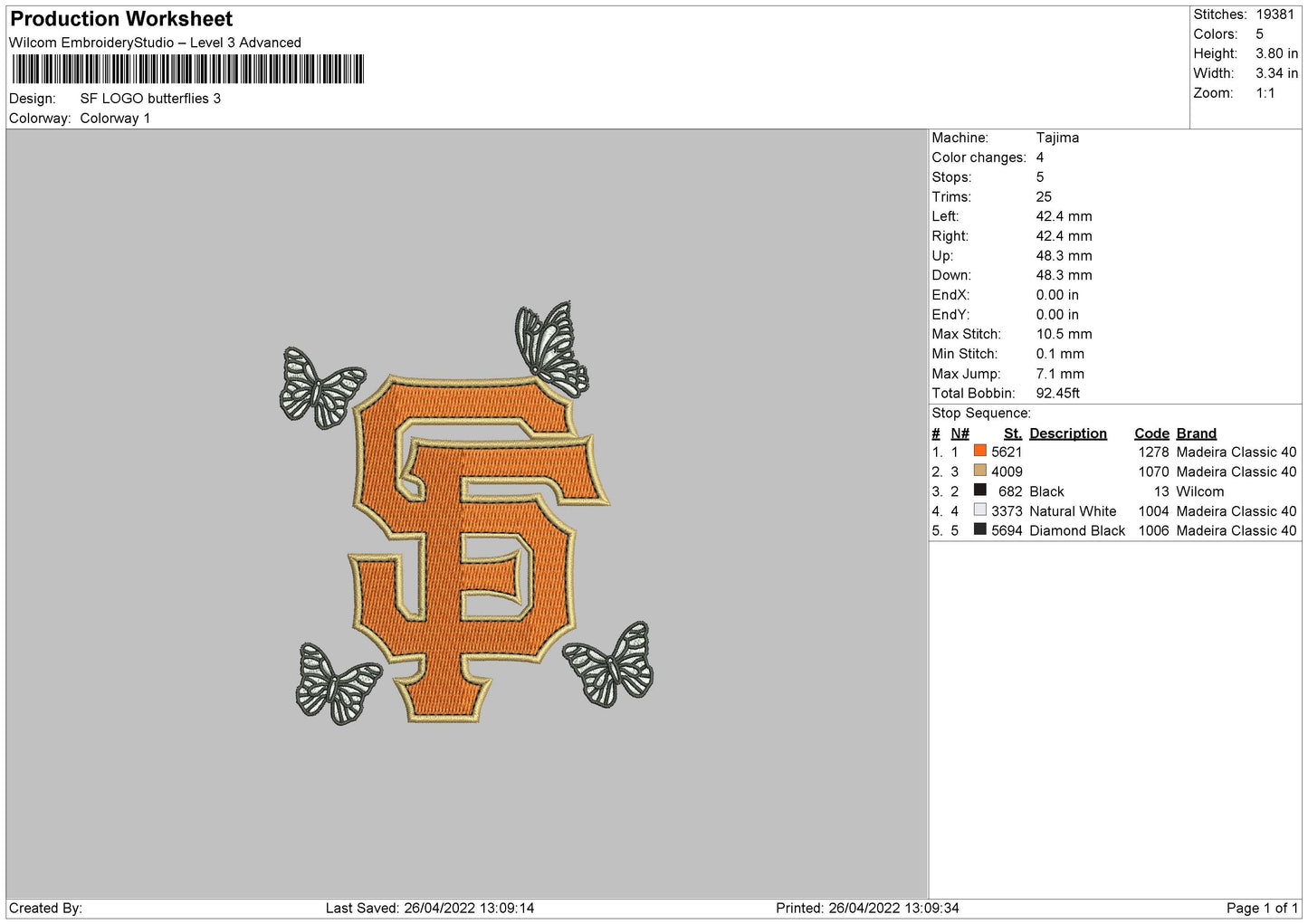Click the 'Diamond Black' description
1308x924 pixels.
[1077, 530]
